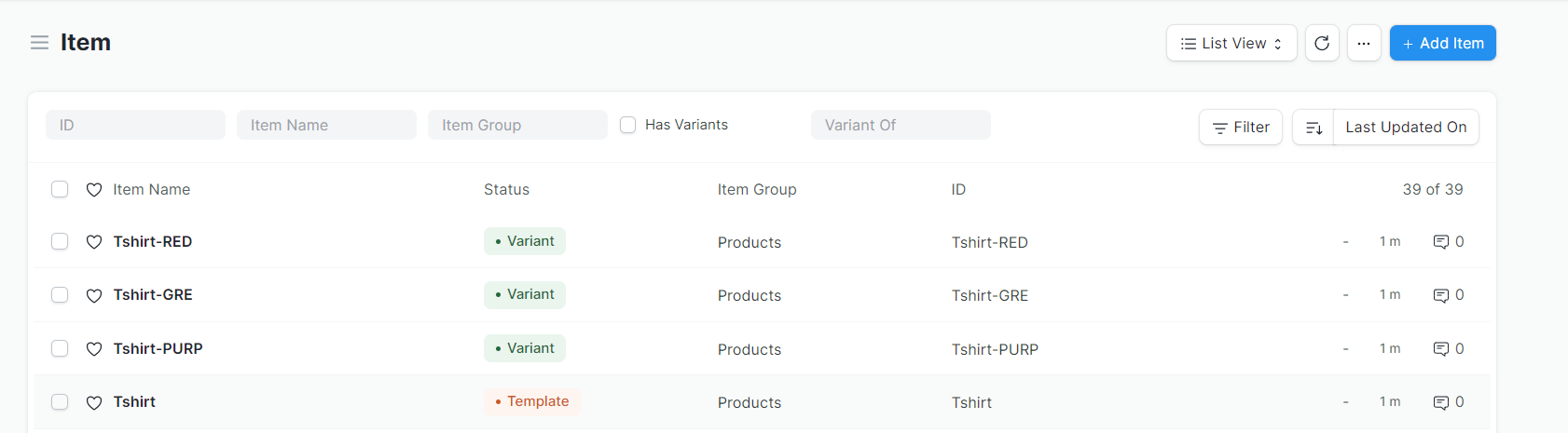
Task: Toggle the sidebar hamburger menu icon
Action: click(x=39, y=43)
